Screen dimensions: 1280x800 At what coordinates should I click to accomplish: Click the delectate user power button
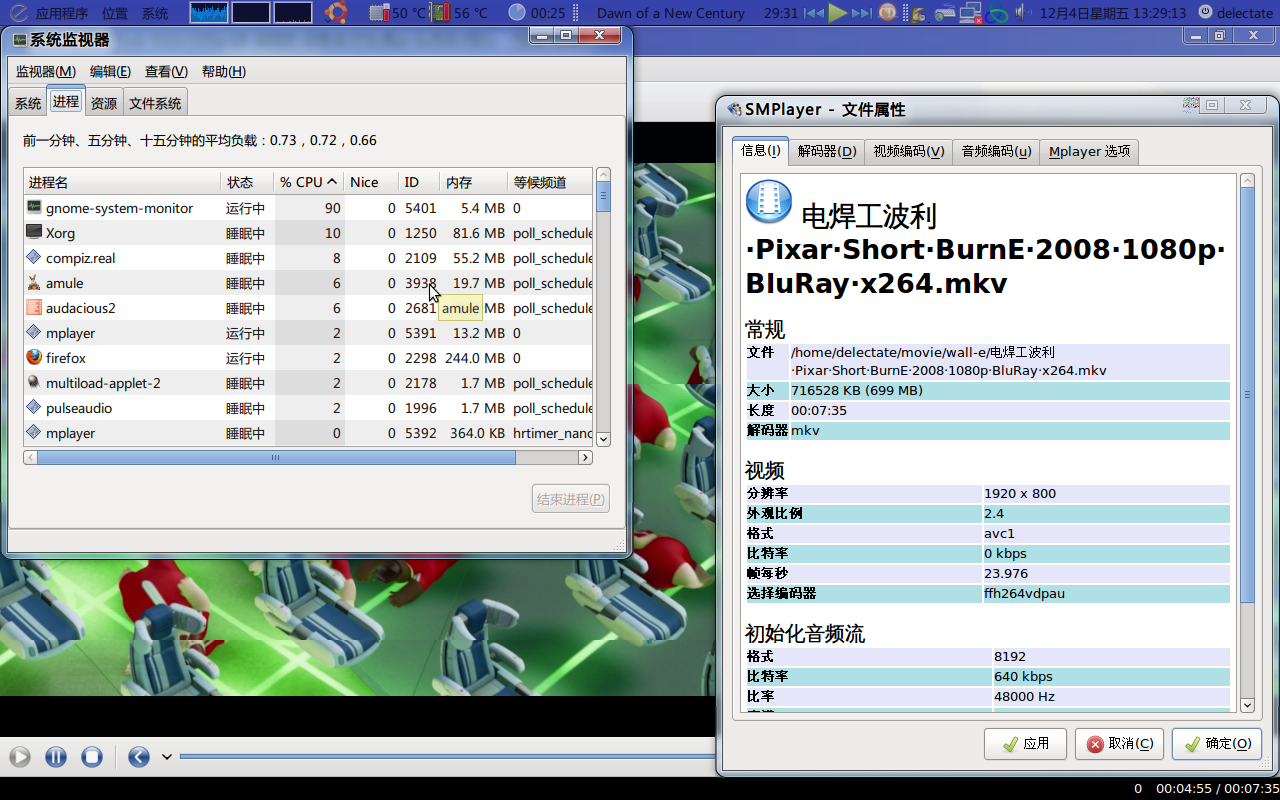(1236, 13)
